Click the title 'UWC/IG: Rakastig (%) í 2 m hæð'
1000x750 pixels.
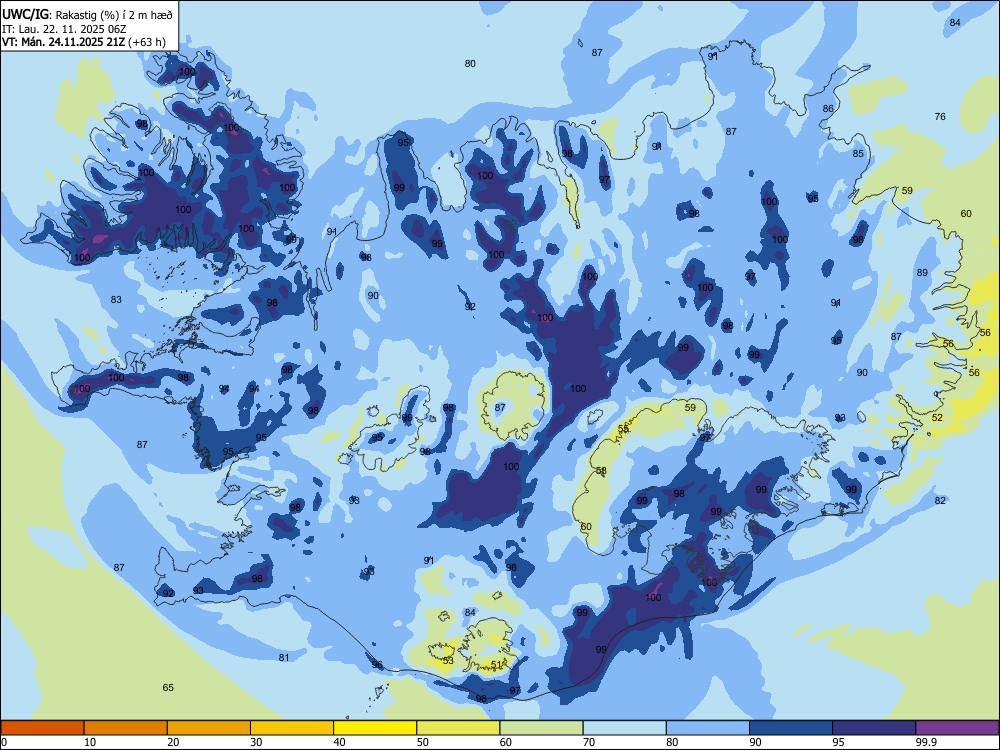[x=87, y=15]
